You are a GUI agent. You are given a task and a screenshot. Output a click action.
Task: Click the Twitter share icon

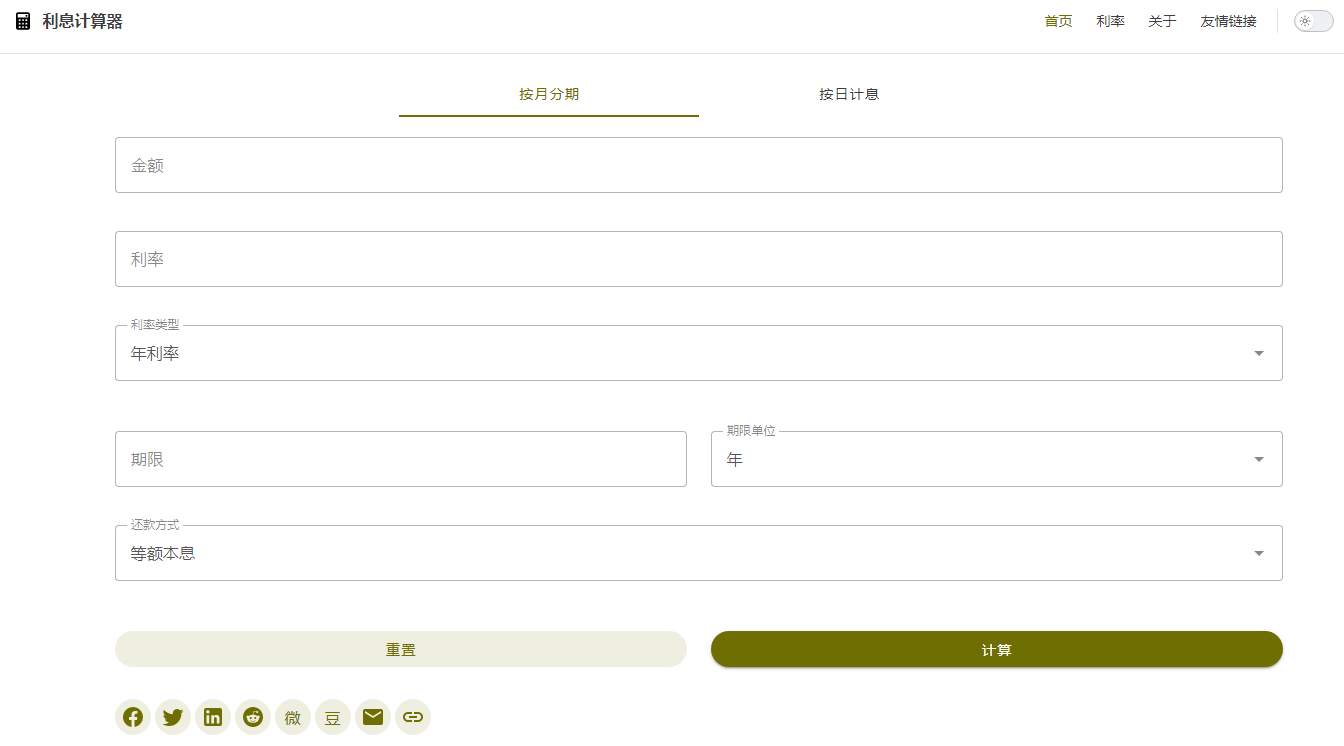[172, 716]
